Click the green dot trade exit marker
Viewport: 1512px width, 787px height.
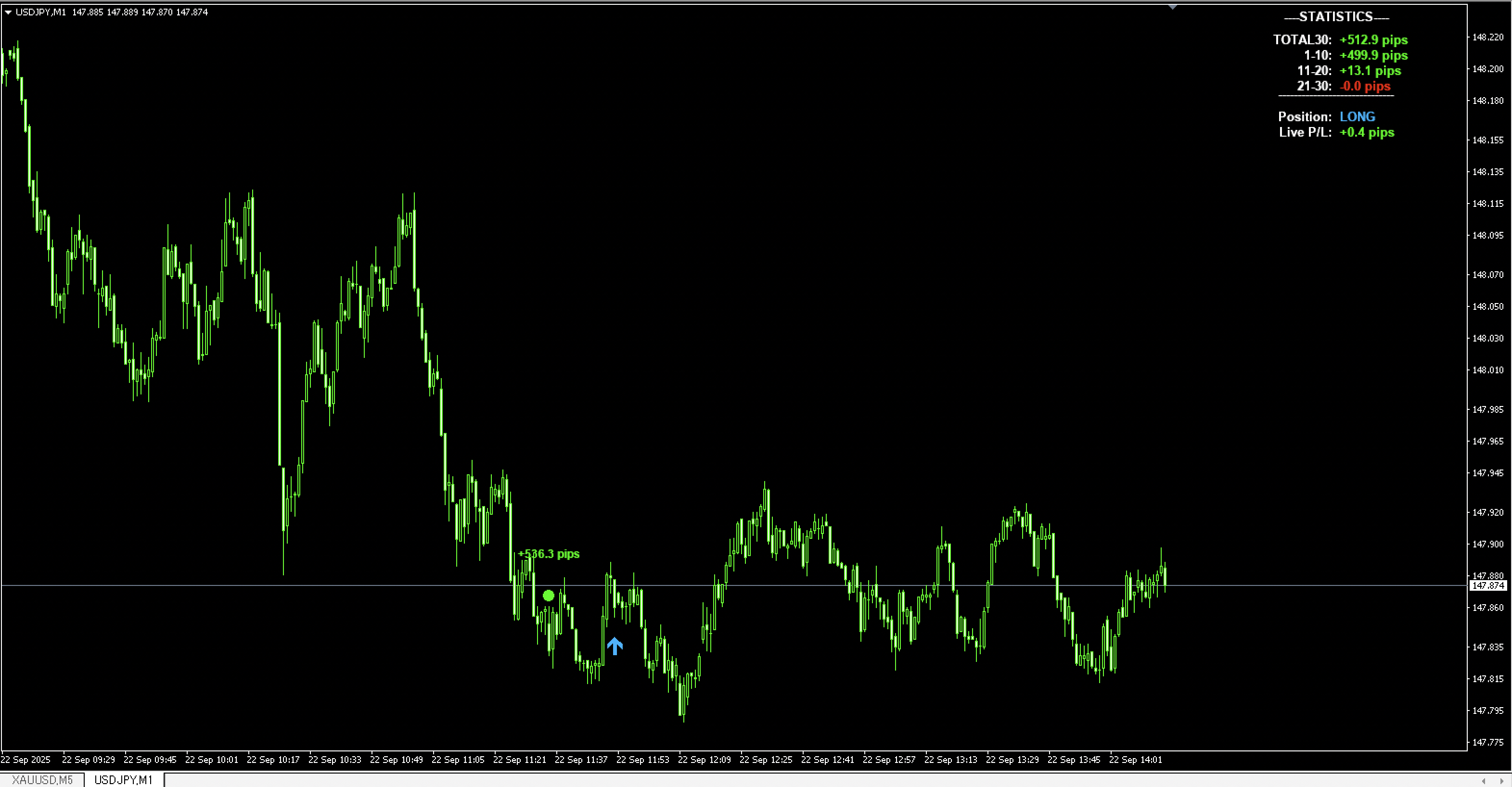pyautogui.click(x=548, y=596)
